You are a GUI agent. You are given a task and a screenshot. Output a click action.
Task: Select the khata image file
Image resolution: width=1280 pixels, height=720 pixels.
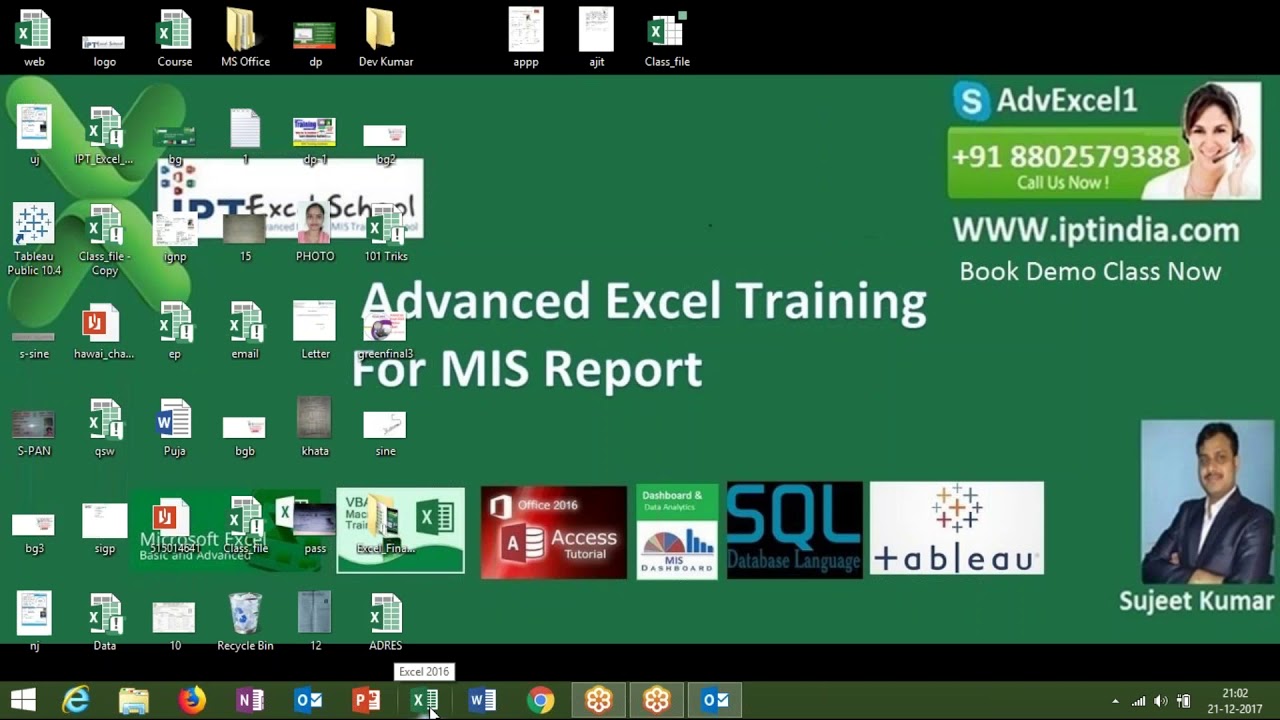click(x=315, y=428)
